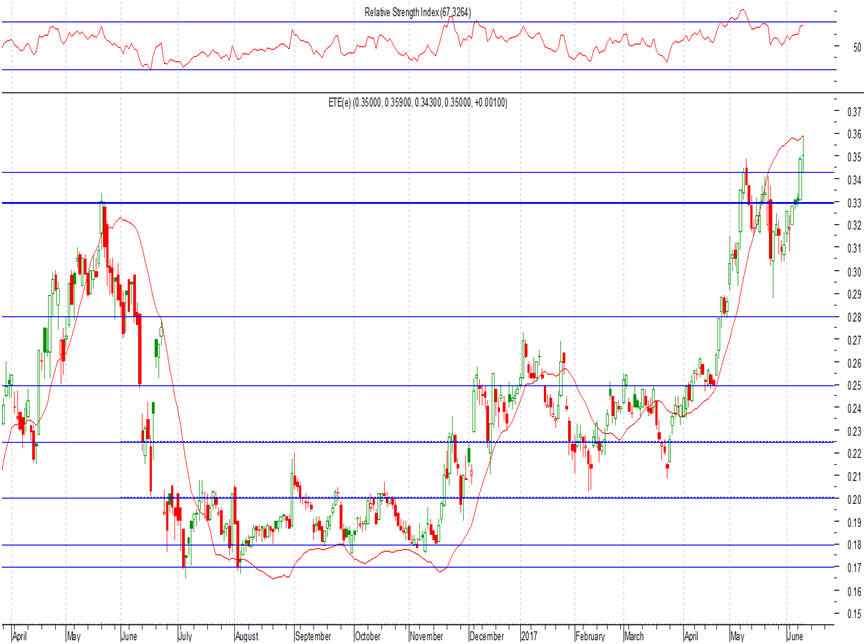Click the 0.37 price axis label
This screenshot has width=866, height=644.
pos(854,112)
